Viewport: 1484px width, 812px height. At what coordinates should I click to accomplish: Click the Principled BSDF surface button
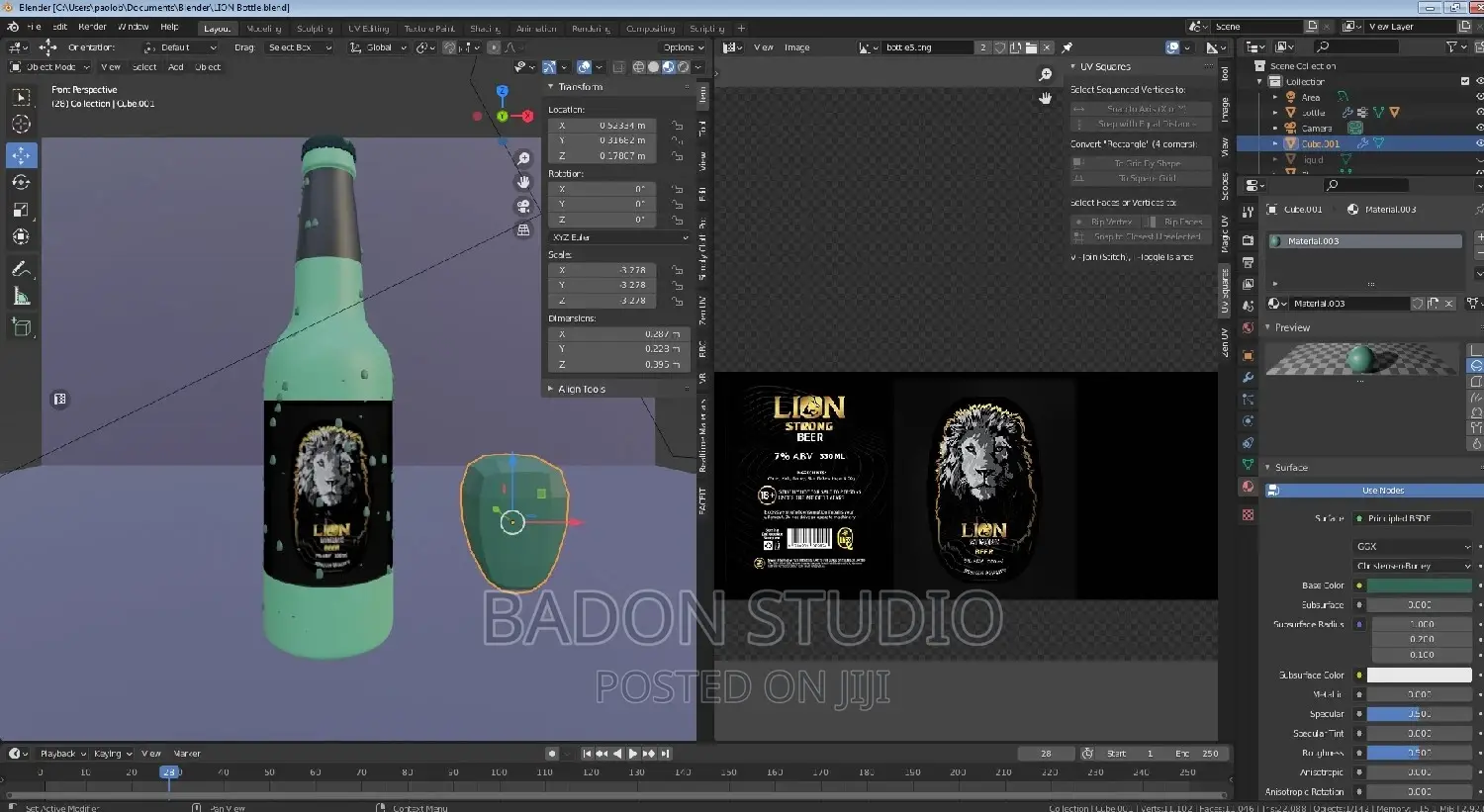tap(1413, 518)
